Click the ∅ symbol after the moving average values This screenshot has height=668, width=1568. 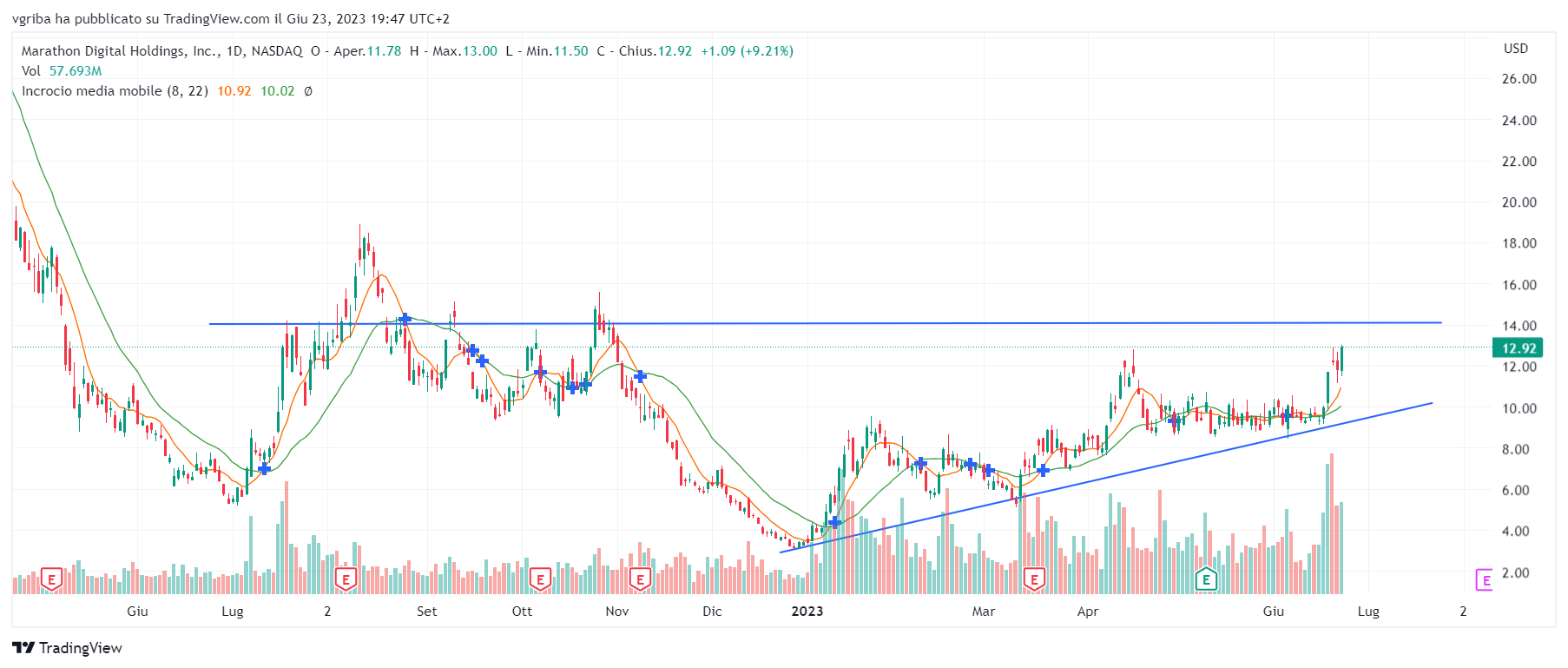coord(307,91)
